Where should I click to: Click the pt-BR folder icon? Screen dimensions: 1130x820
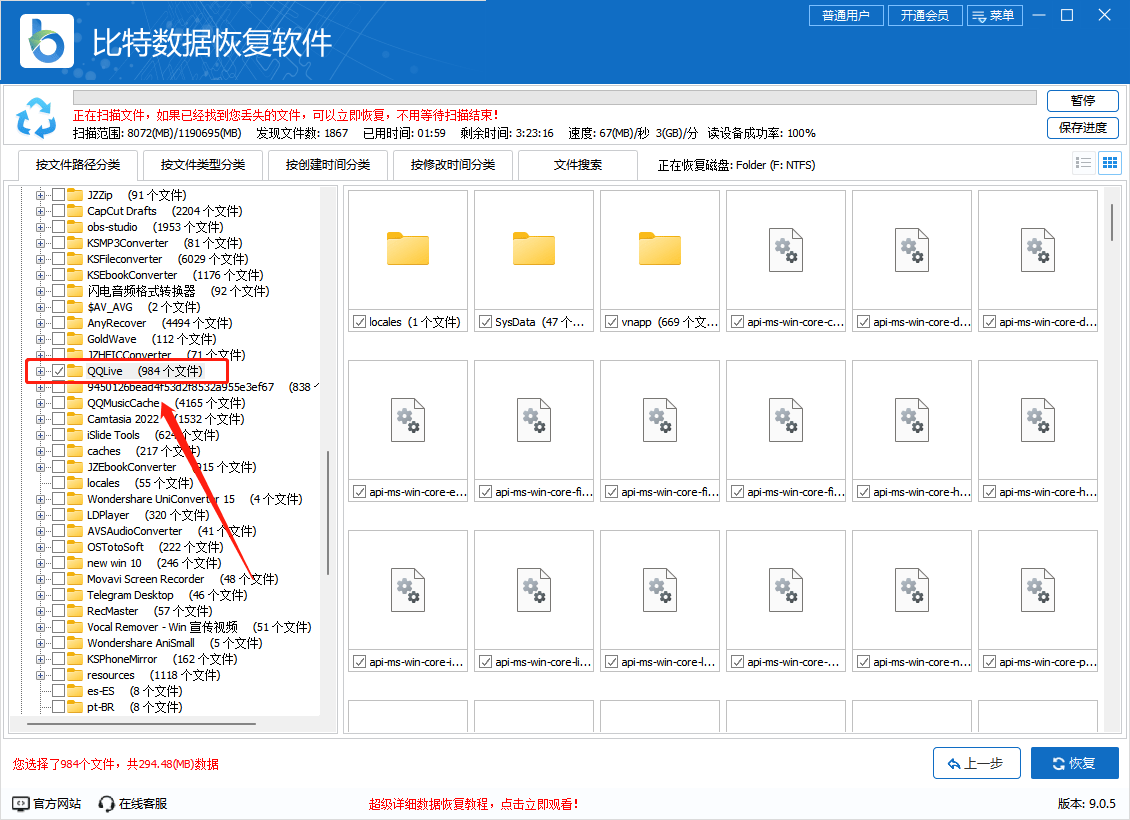[75, 707]
